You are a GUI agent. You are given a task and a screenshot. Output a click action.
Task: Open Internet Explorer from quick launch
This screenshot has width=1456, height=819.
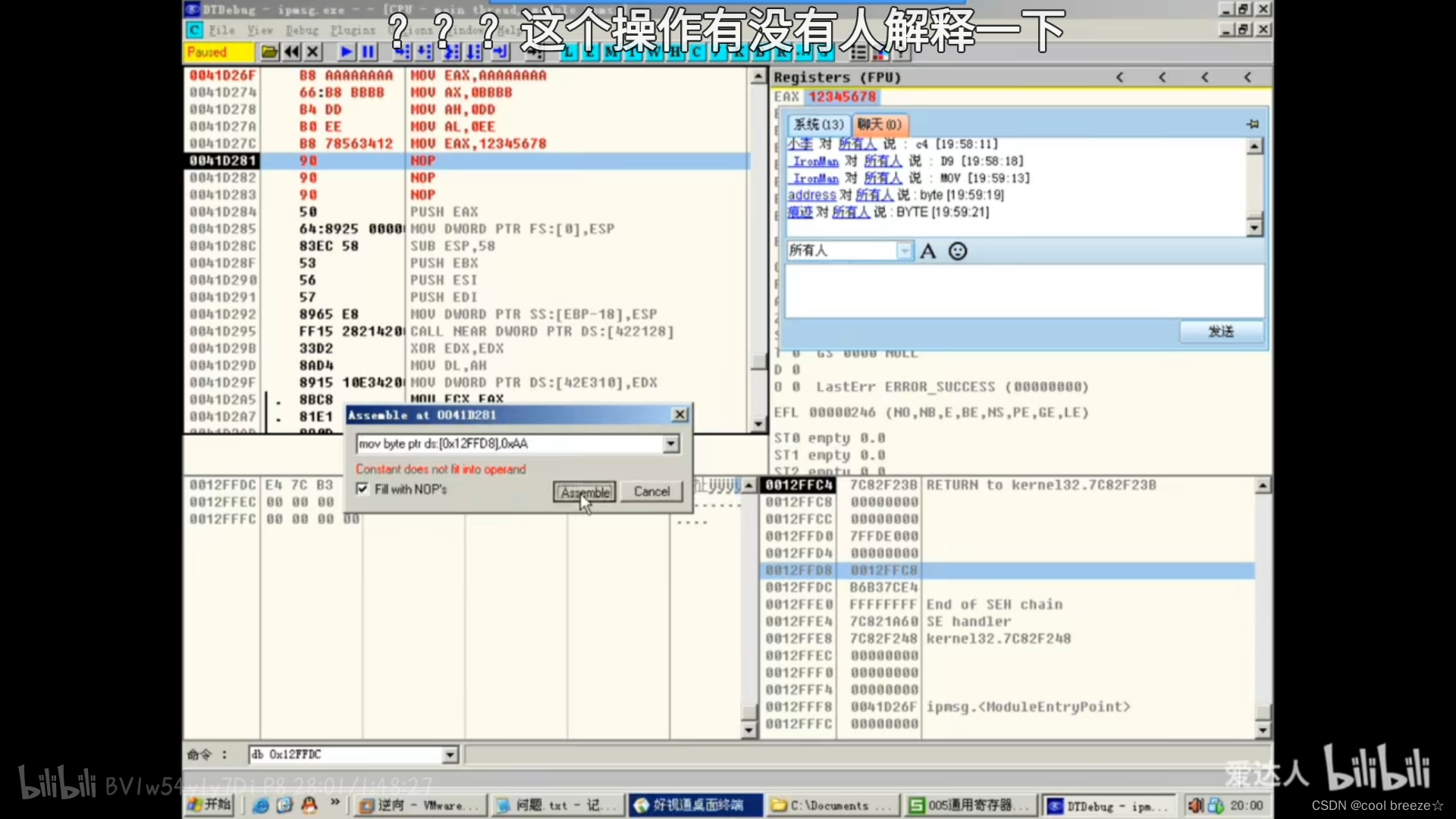pyautogui.click(x=260, y=805)
